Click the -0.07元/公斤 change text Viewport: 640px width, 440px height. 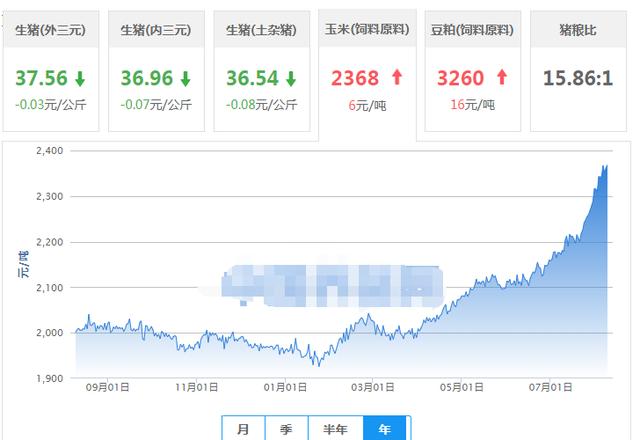156,104
